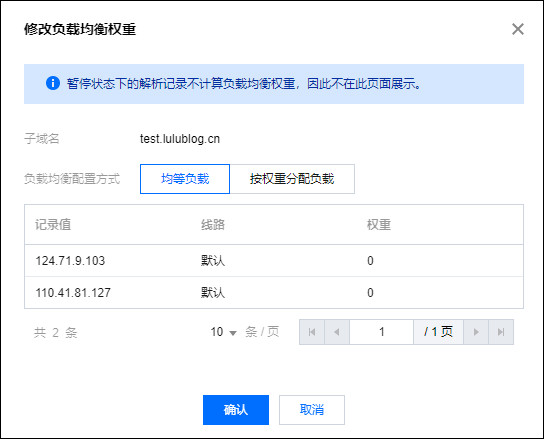Click the 线路 column header
The height and width of the screenshot is (439, 544).
(x=213, y=225)
